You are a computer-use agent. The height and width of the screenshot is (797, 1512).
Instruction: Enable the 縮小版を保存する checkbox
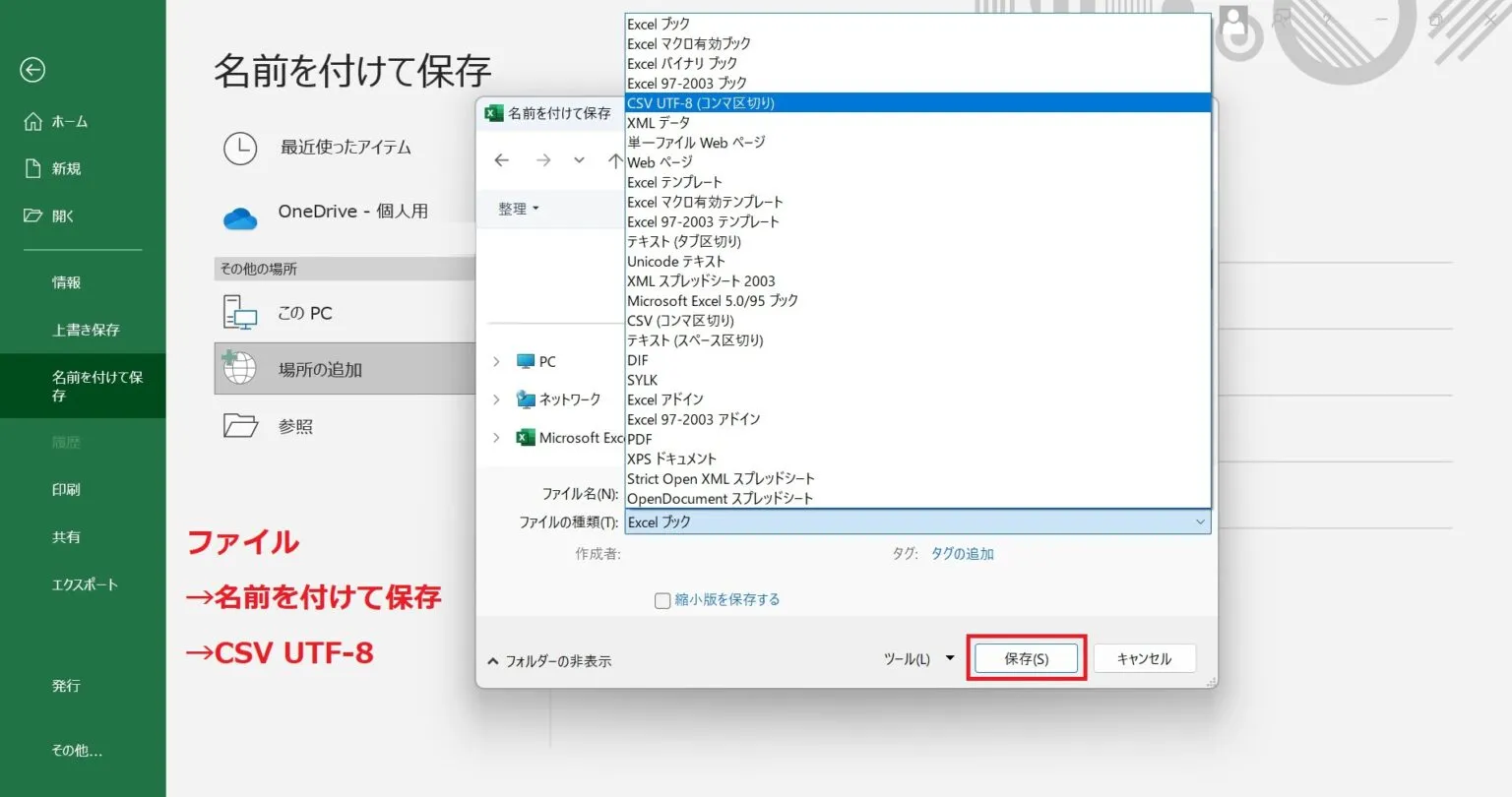click(x=662, y=599)
